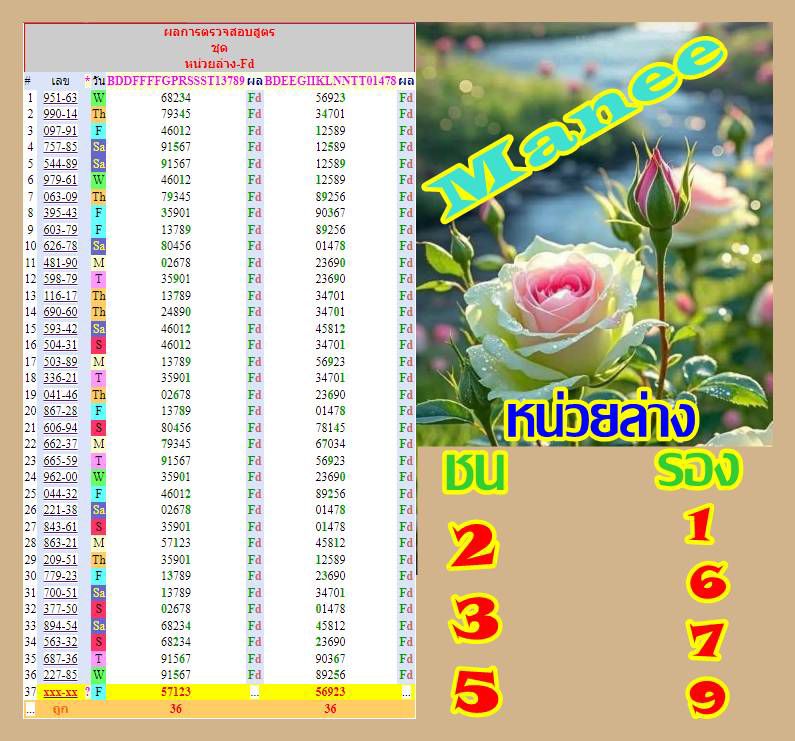Click the yellow M day badge in row 11
The height and width of the screenshot is (741, 795).
pos(98,262)
